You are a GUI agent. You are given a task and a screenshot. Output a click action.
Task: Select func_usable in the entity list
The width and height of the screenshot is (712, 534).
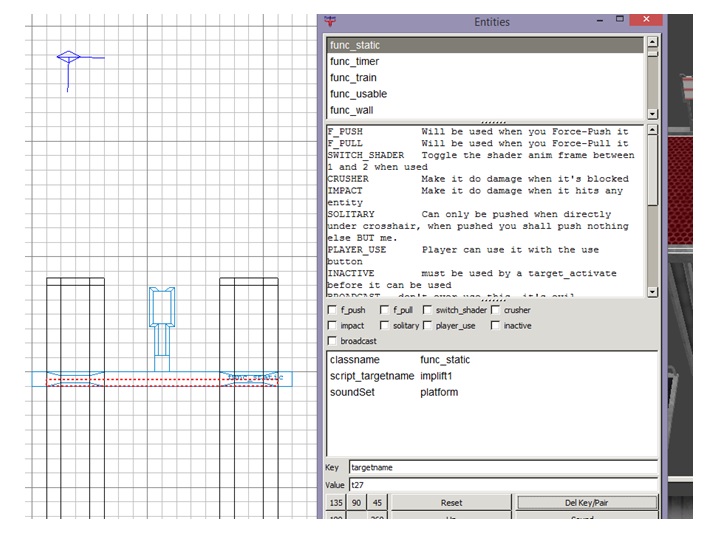[485, 94]
